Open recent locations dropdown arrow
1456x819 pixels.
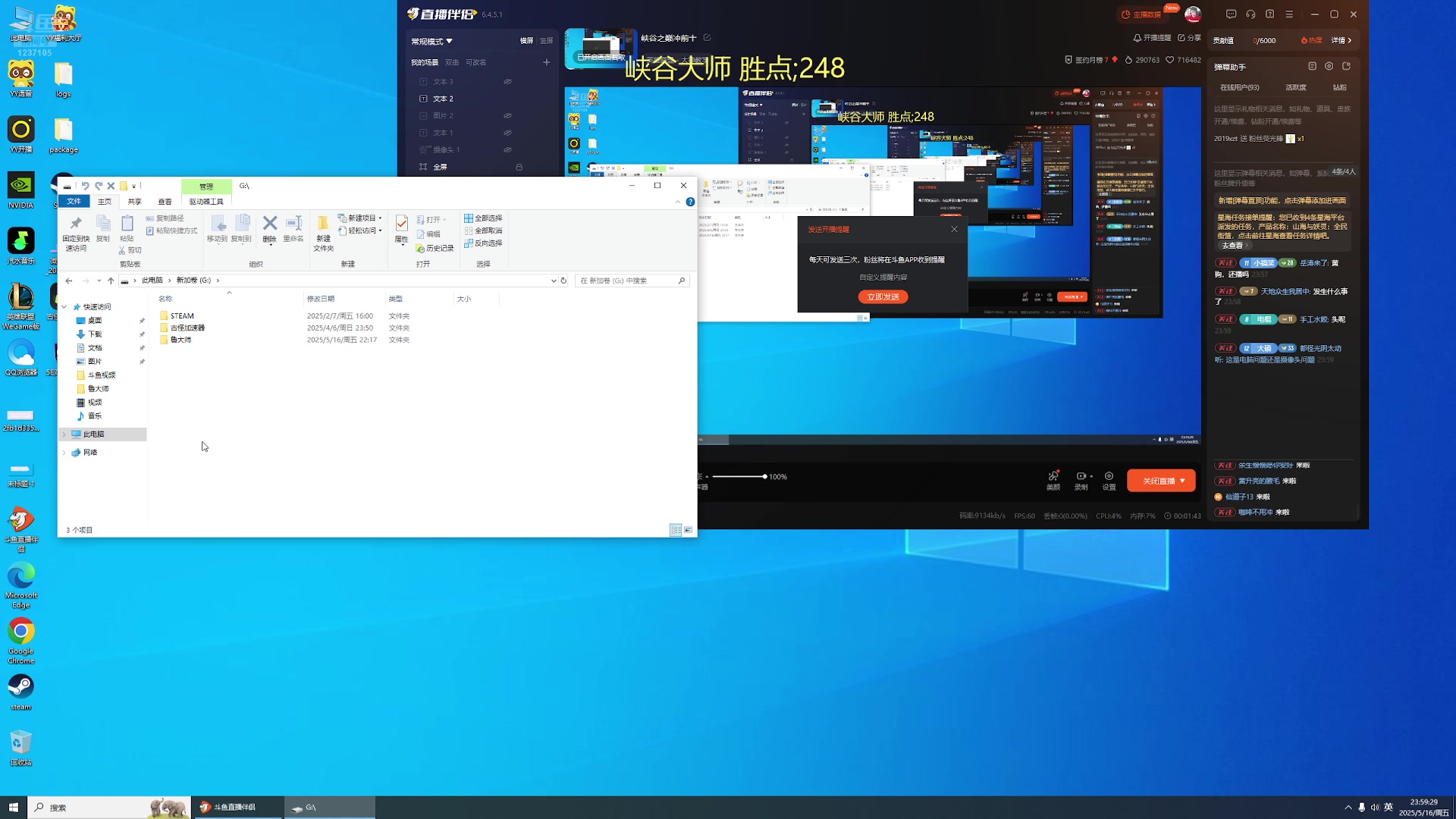(x=99, y=281)
